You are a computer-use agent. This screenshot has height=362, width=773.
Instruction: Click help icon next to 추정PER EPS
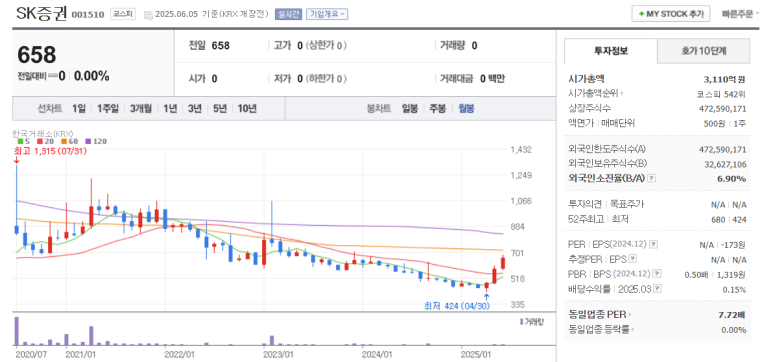pyautogui.click(x=633, y=259)
